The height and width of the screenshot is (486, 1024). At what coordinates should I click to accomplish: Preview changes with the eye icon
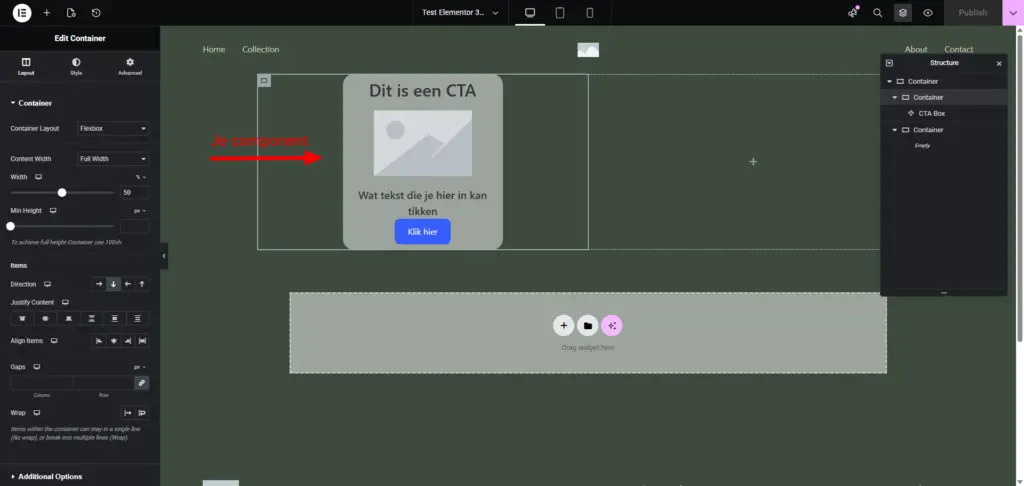[x=928, y=12]
